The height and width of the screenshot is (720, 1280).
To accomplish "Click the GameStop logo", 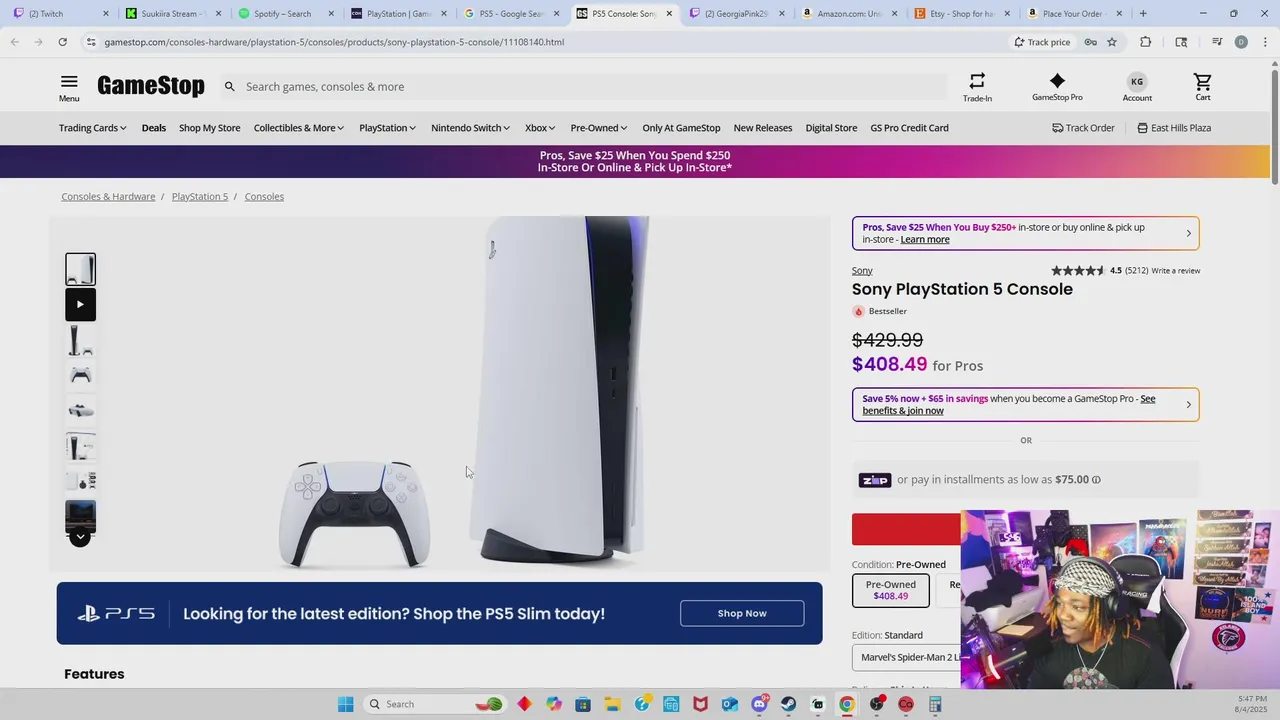I will pyautogui.click(x=151, y=86).
